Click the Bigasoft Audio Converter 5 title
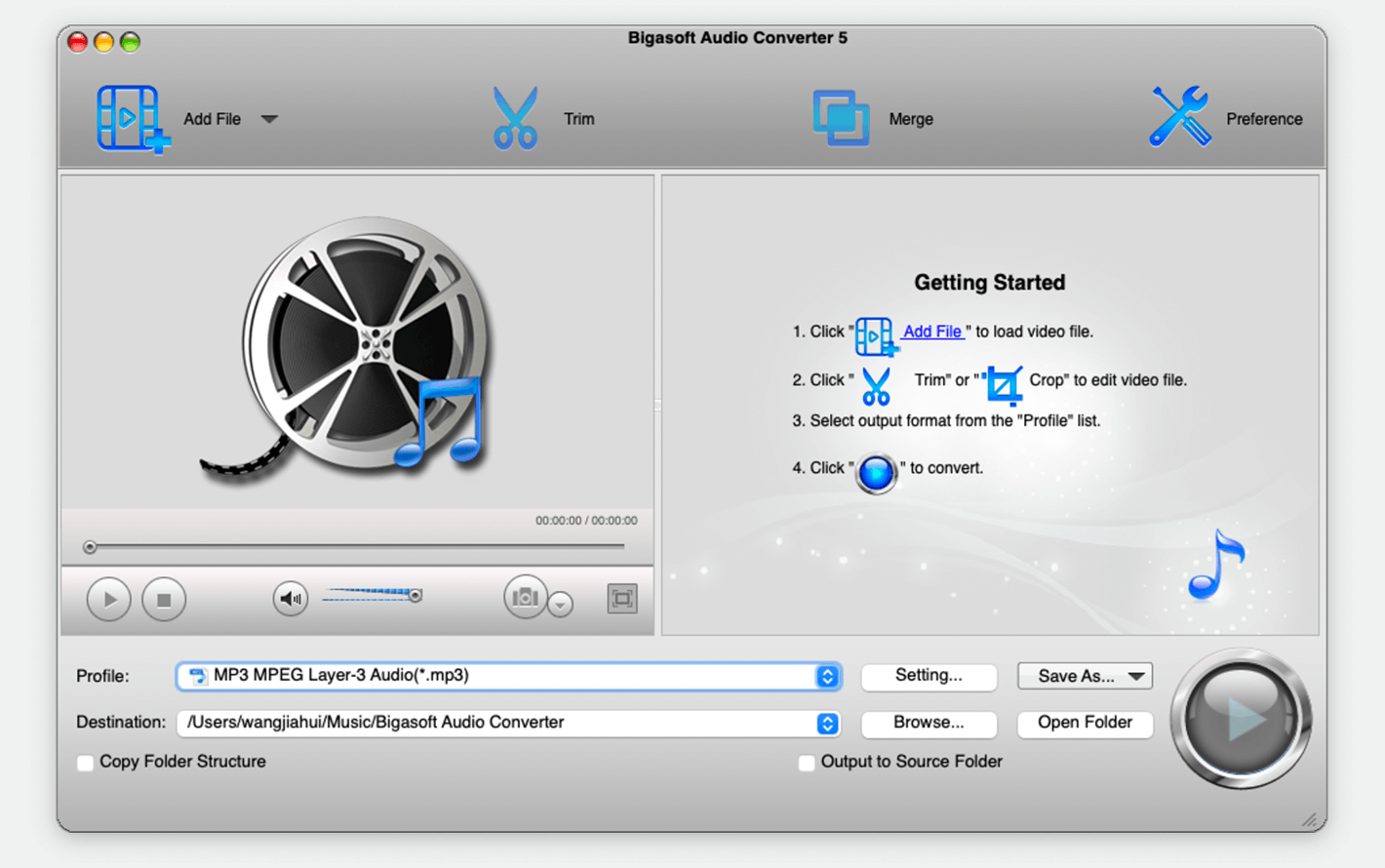This screenshot has height=868, width=1385. pyautogui.click(x=737, y=38)
